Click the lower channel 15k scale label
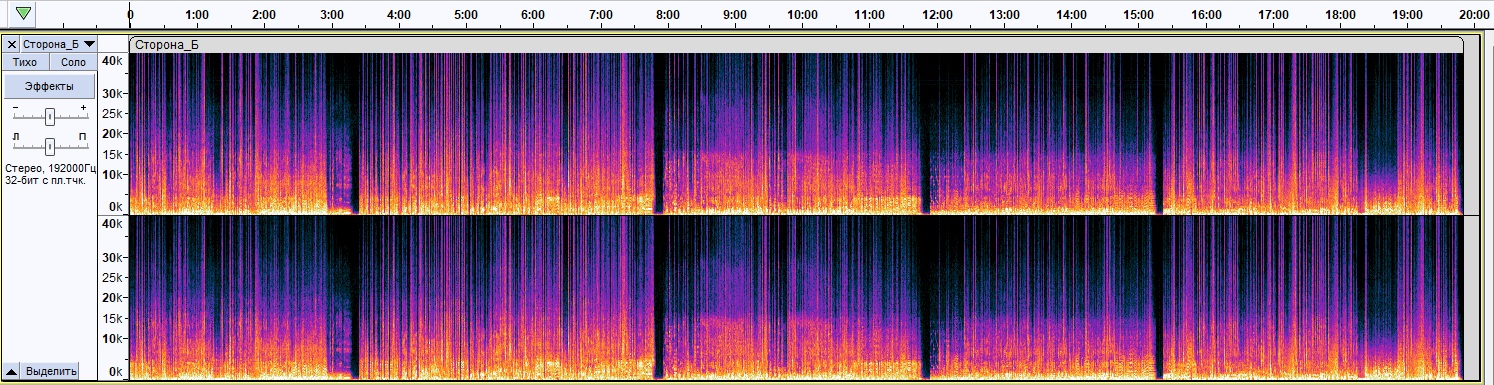Screen dimensions: 1494x385 113,318
